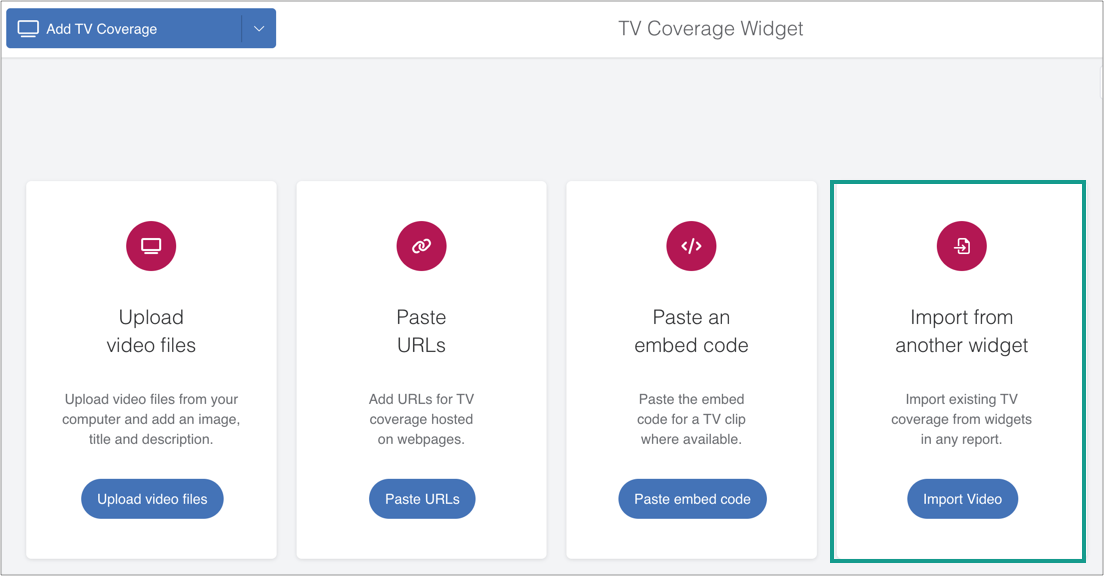1104x576 pixels.
Task: Select the Upload video files card heading
Action: [x=151, y=331]
